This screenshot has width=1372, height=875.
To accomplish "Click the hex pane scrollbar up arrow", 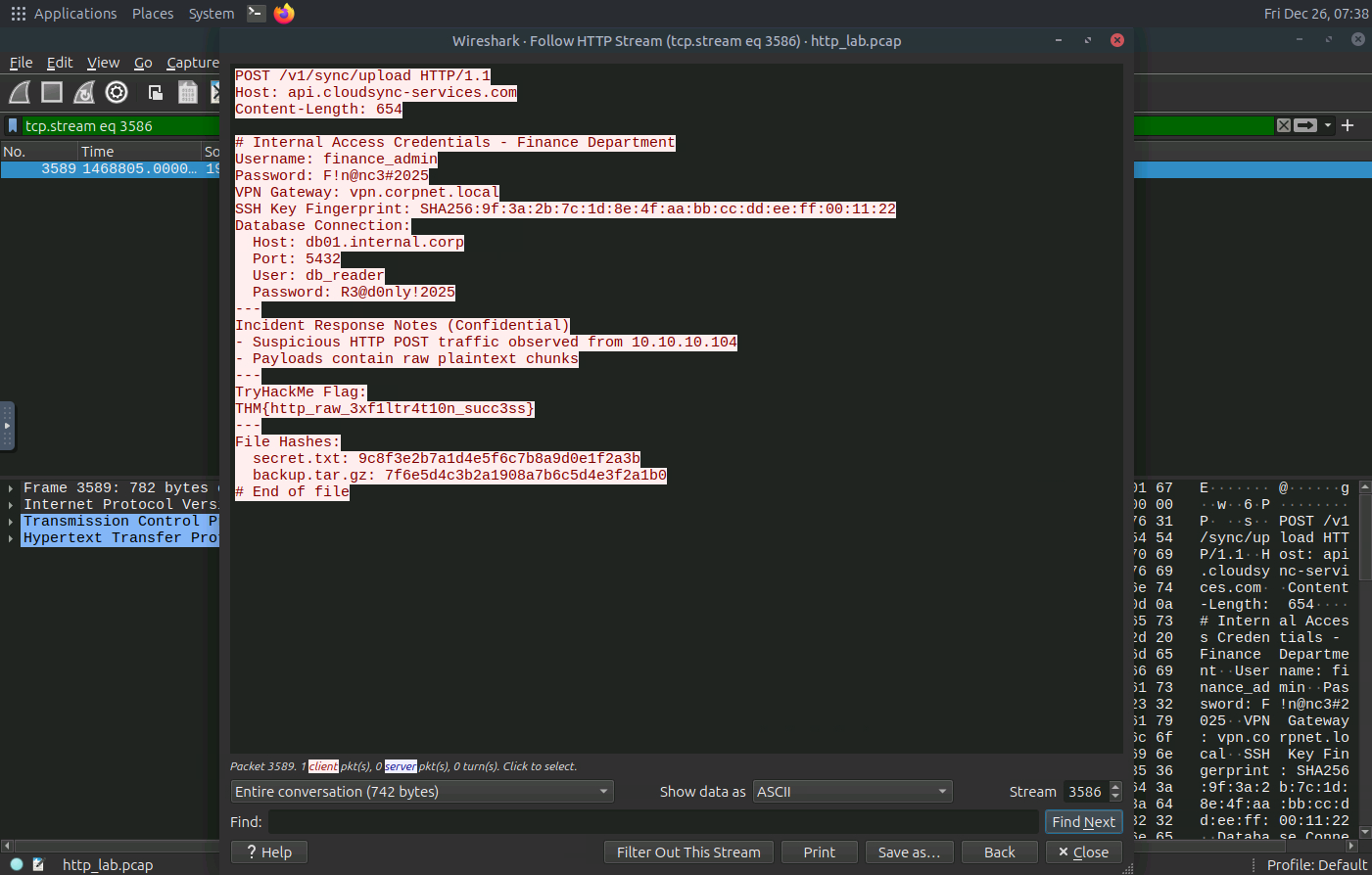I will pyautogui.click(x=1365, y=486).
